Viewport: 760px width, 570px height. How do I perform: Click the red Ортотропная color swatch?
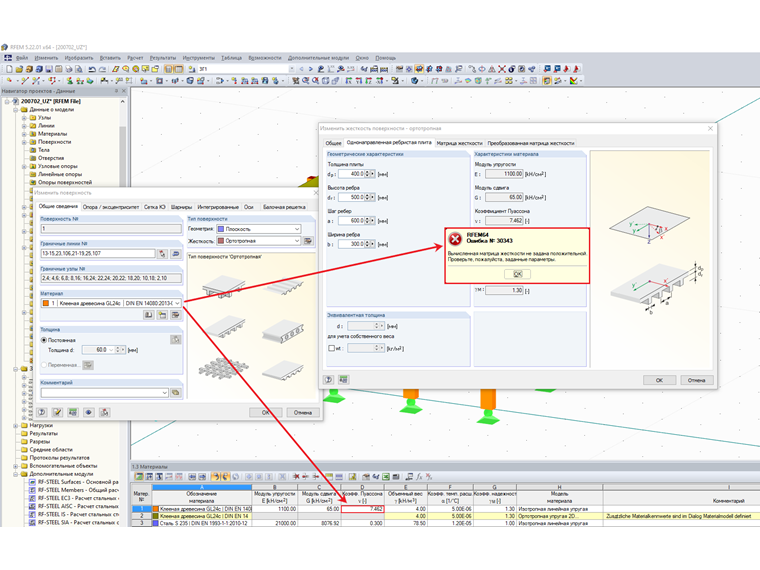coord(221,241)
